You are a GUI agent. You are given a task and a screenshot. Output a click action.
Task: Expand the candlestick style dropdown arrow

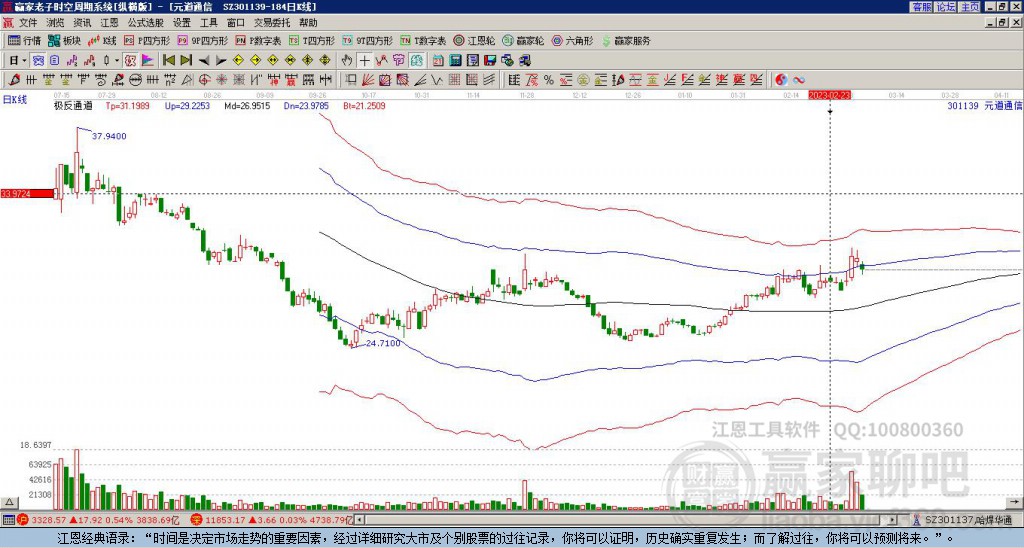(x=117, y=61)
